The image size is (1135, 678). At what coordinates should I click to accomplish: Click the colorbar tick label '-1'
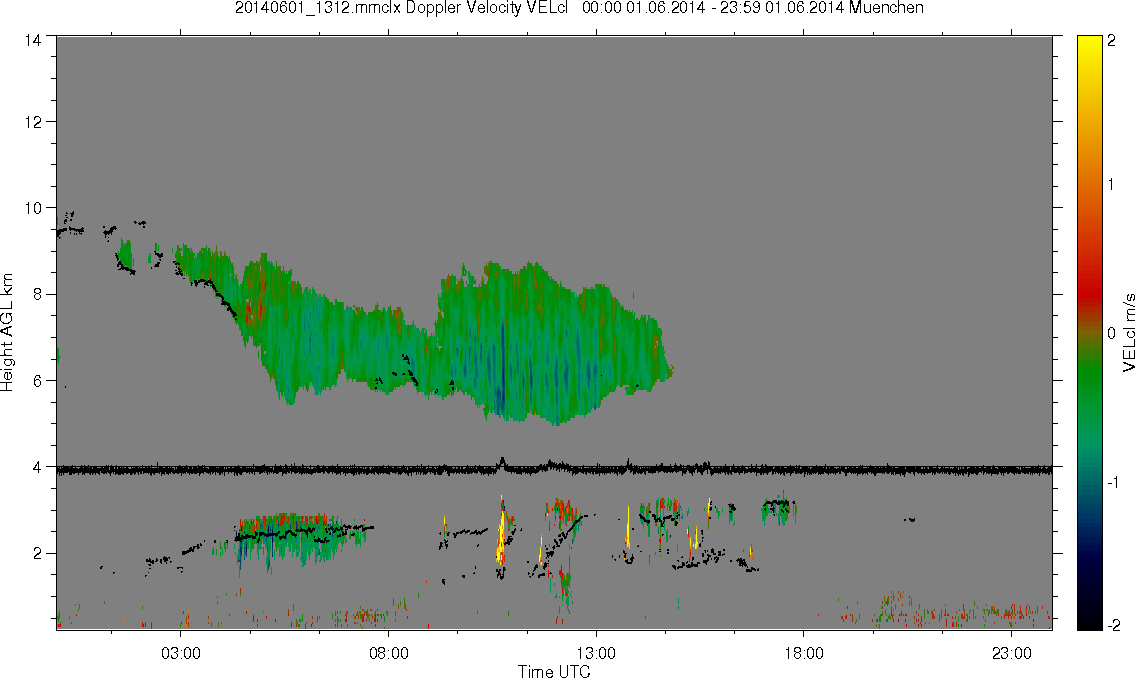tap(1111, 483)
